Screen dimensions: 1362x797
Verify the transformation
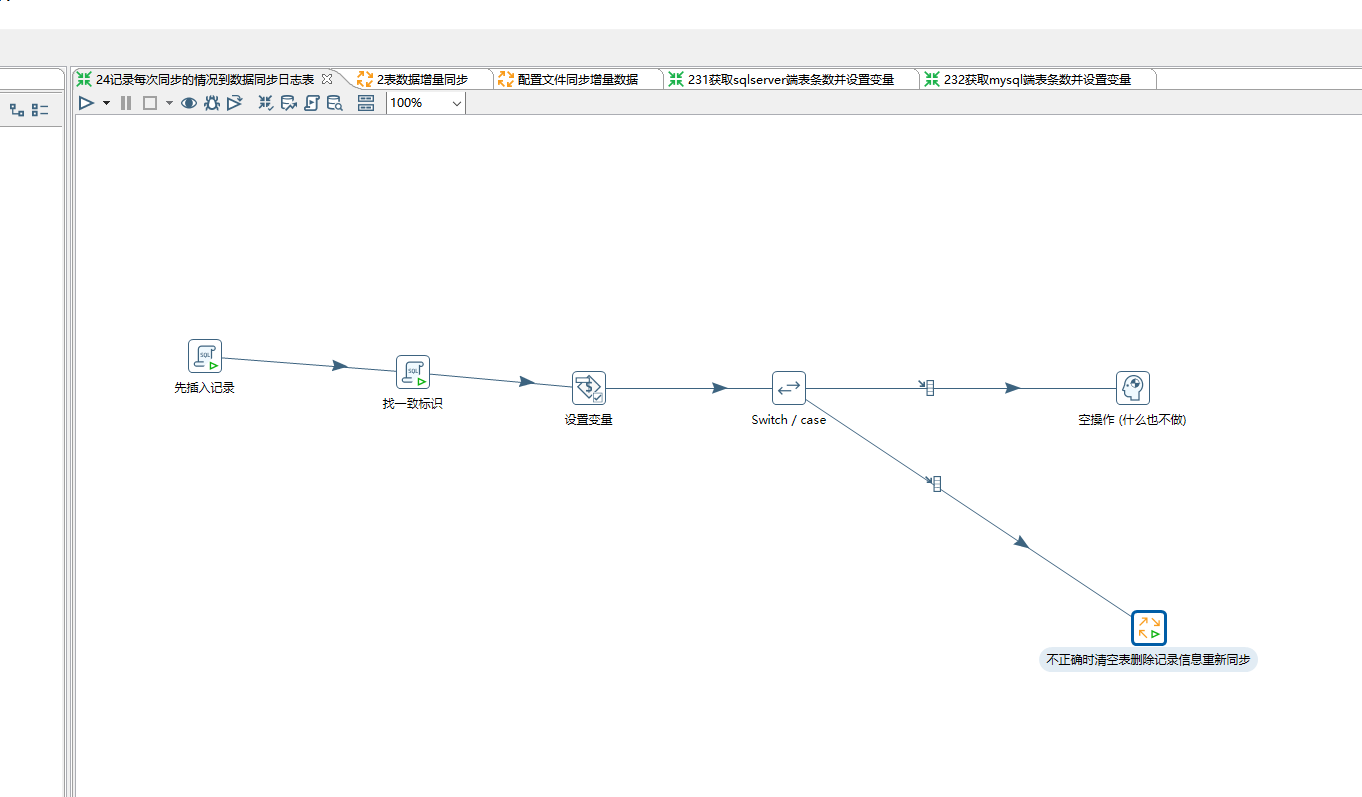click(266, 103)
